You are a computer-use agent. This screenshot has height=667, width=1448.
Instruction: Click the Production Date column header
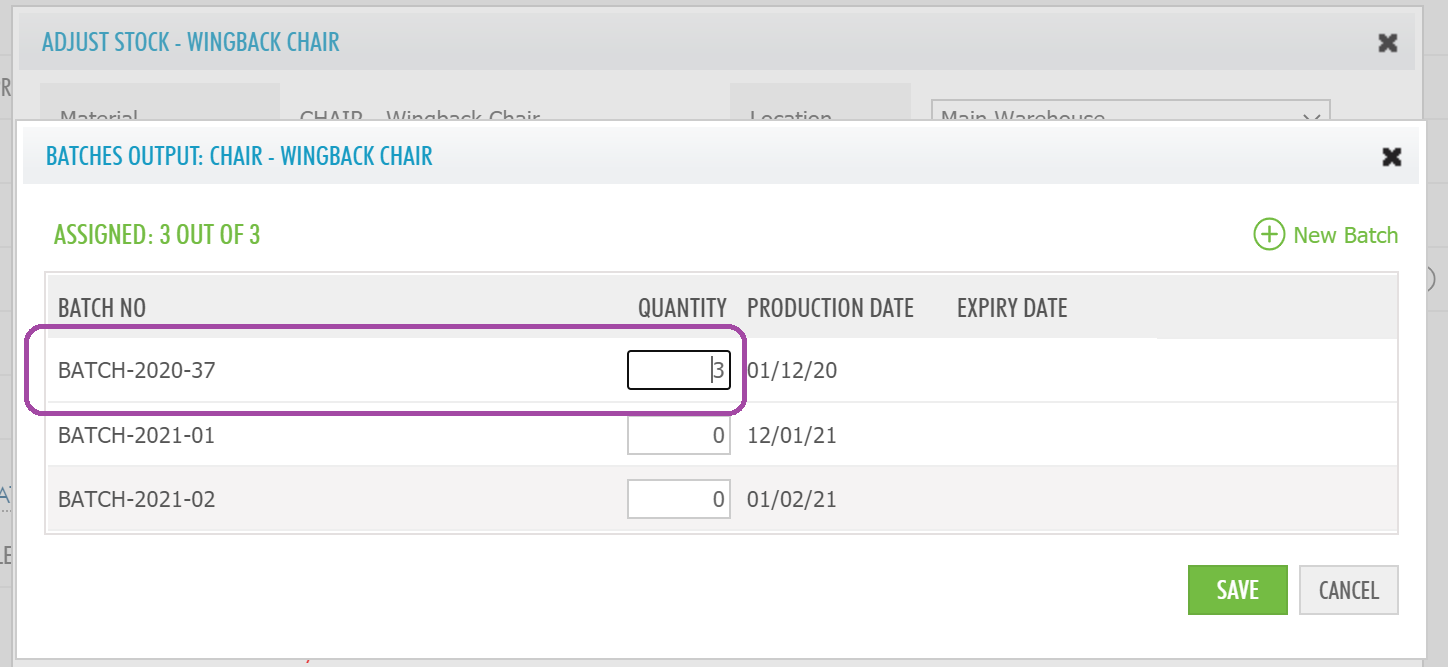pos(830,308)
